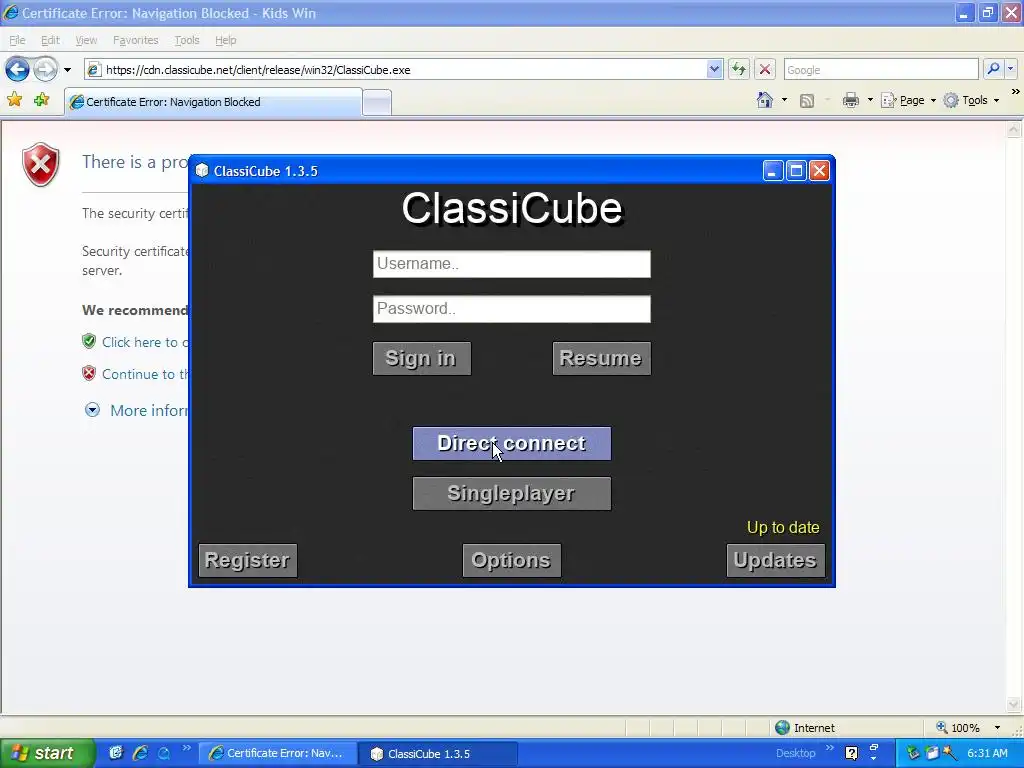
Task: Expand the address bar history dropdown
Action: coord(714,69)
